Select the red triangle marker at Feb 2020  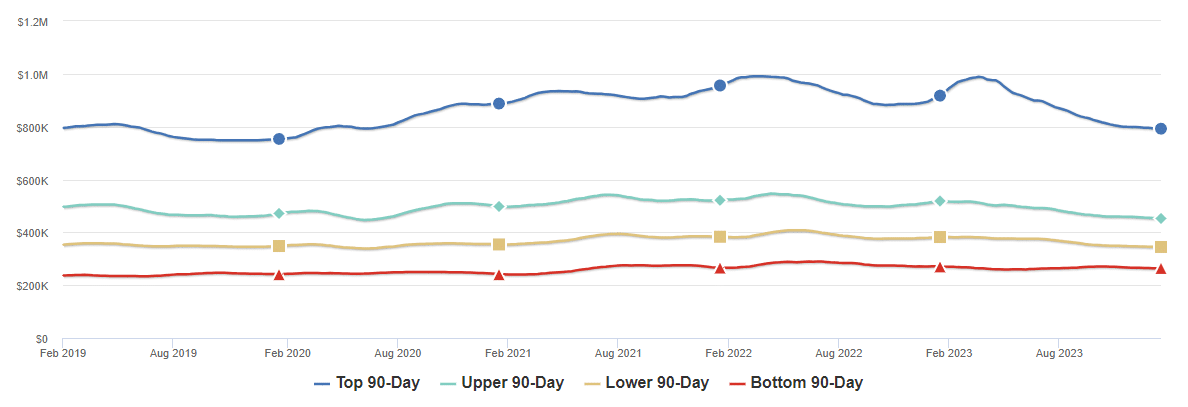click(279, 274)
